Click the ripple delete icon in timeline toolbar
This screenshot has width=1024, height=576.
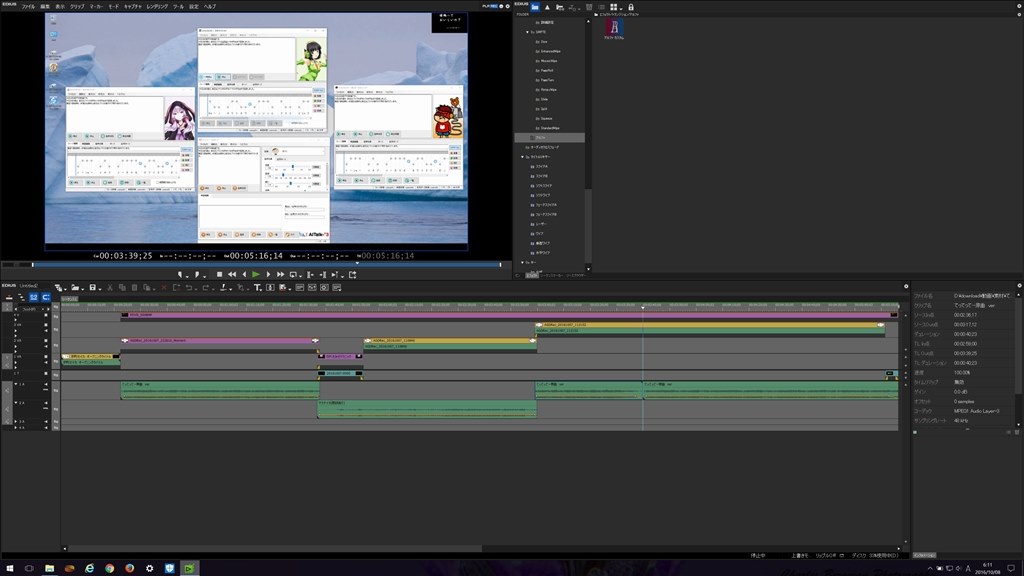pyautogui.click(x=176, y=287)
